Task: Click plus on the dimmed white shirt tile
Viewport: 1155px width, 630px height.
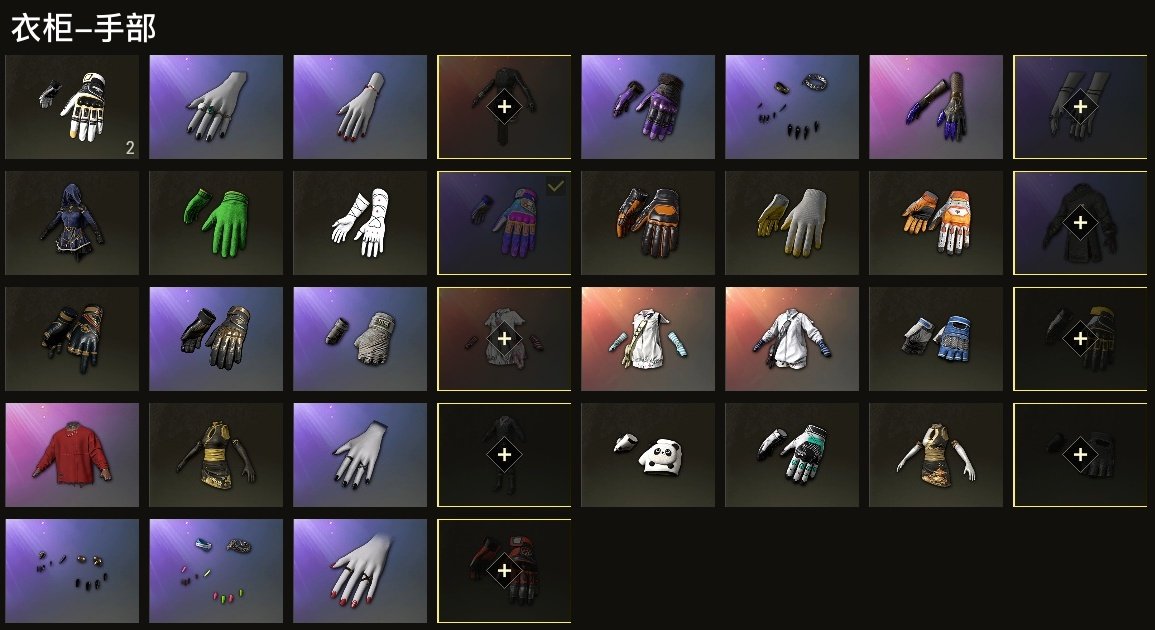Action: tap(504, 338)
